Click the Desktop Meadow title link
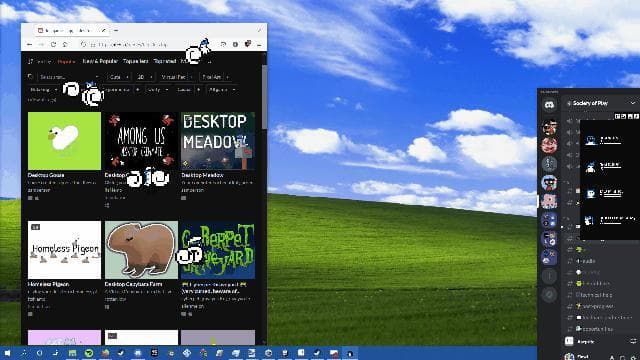This screenshot has height=360, width=640. click(202, 175)
